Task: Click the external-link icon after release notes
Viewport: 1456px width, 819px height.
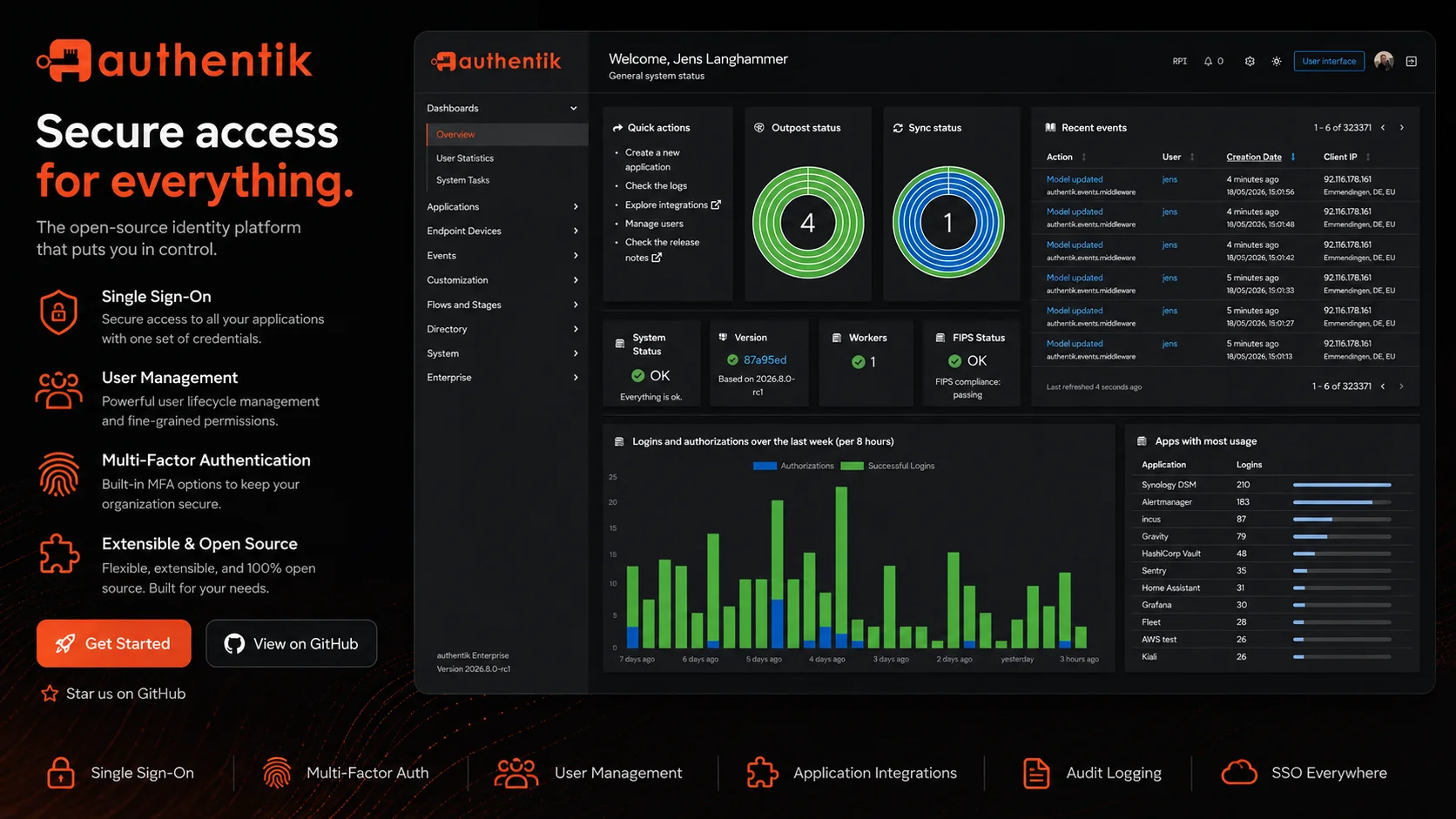Action: pyautogui.click(x=657, y=258)
